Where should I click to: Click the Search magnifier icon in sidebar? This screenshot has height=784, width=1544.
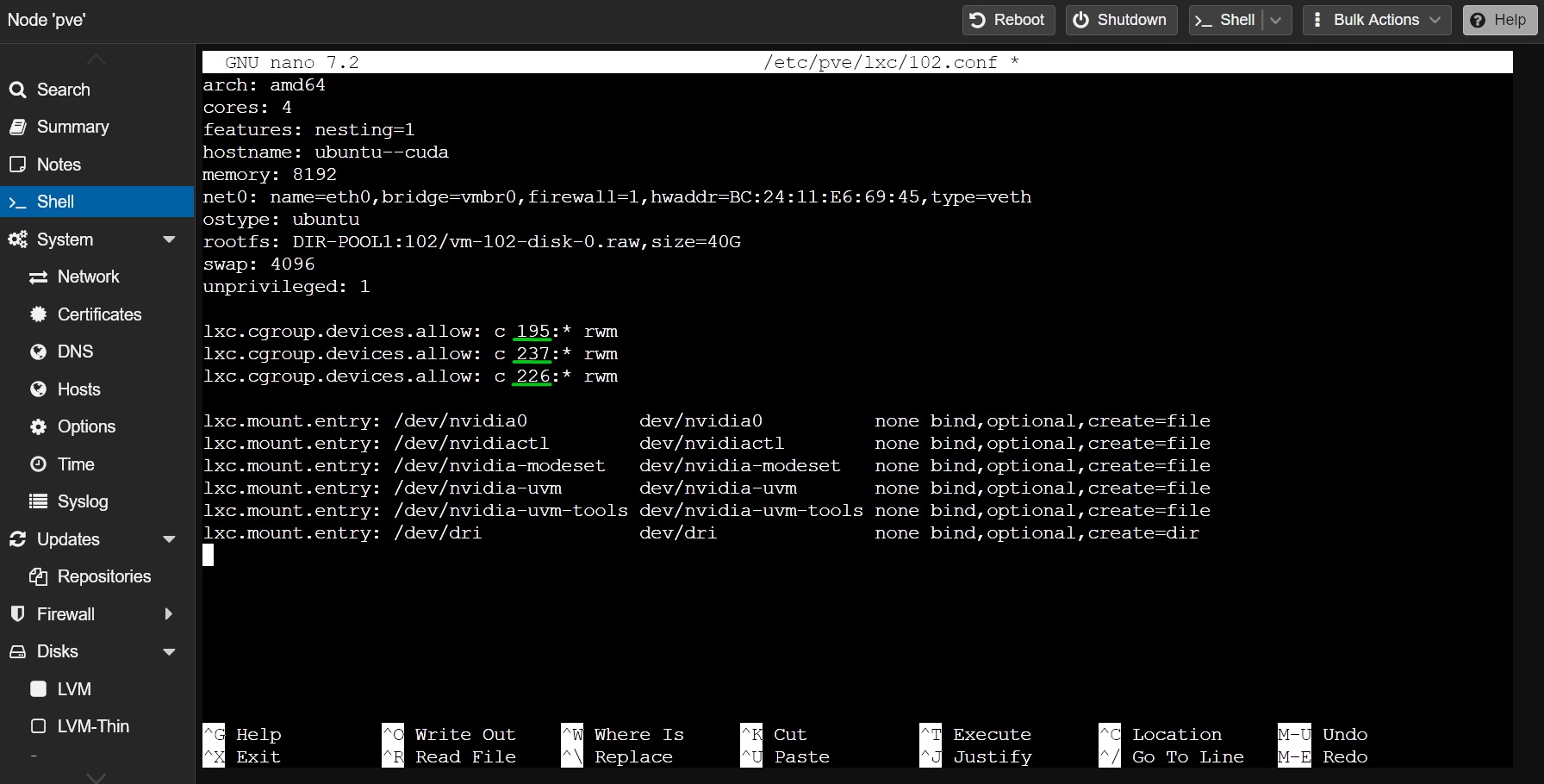pyautogui.click(x=17, y=90)
